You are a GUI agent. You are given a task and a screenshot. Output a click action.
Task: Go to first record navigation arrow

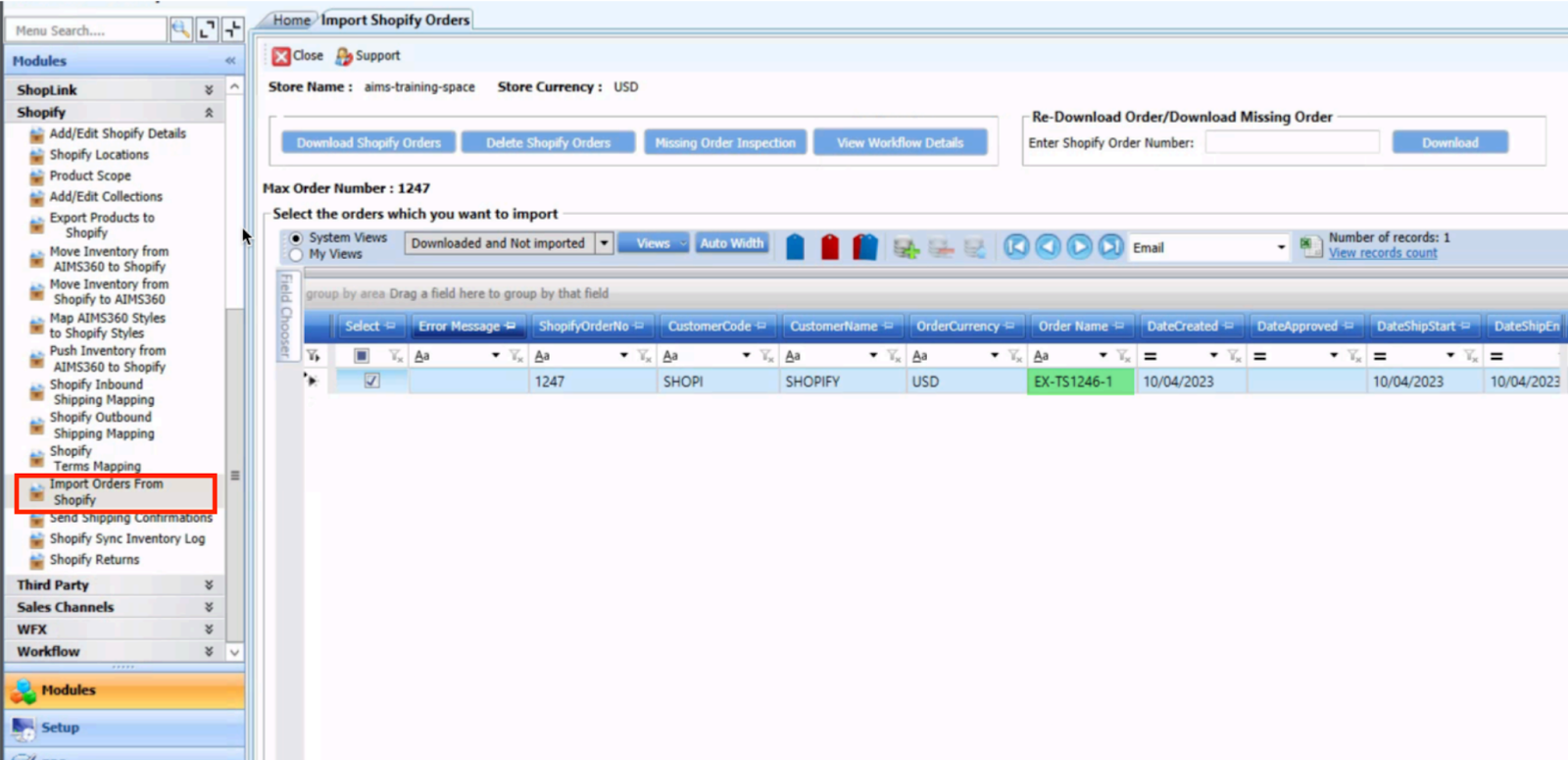click(1016, 247)
